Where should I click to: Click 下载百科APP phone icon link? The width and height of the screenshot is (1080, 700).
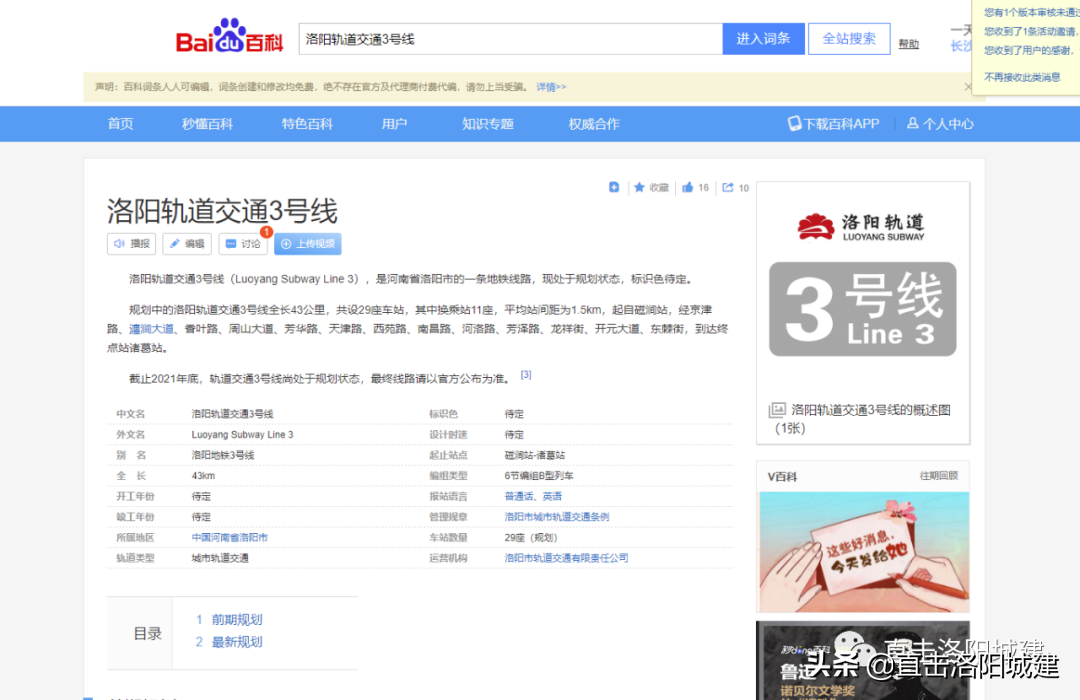pos(833,124)
